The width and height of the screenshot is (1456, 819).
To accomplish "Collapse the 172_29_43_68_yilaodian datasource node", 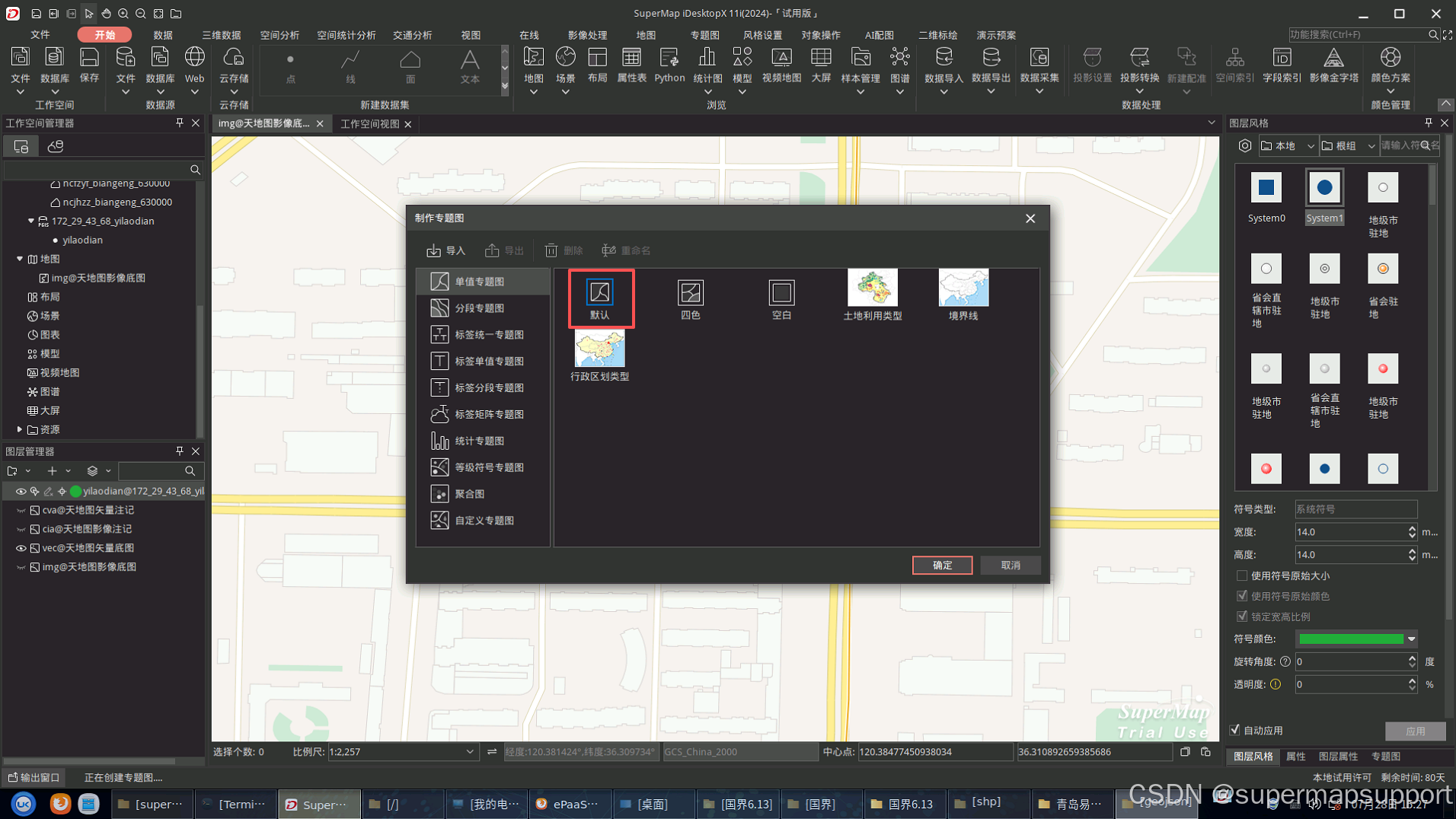I will (x=30, y=221).
